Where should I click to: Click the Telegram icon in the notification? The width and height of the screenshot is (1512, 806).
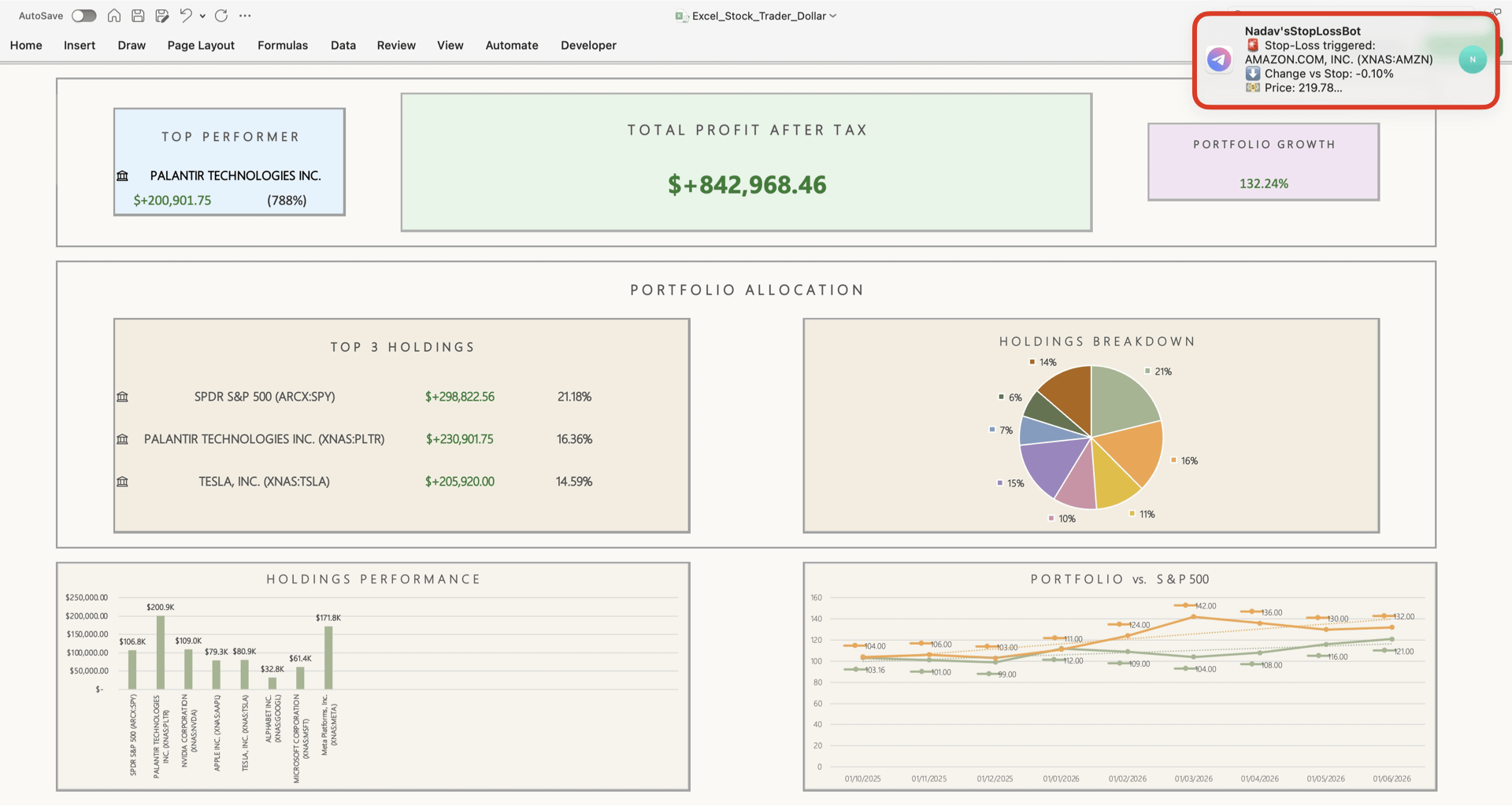click(1219, 60)
